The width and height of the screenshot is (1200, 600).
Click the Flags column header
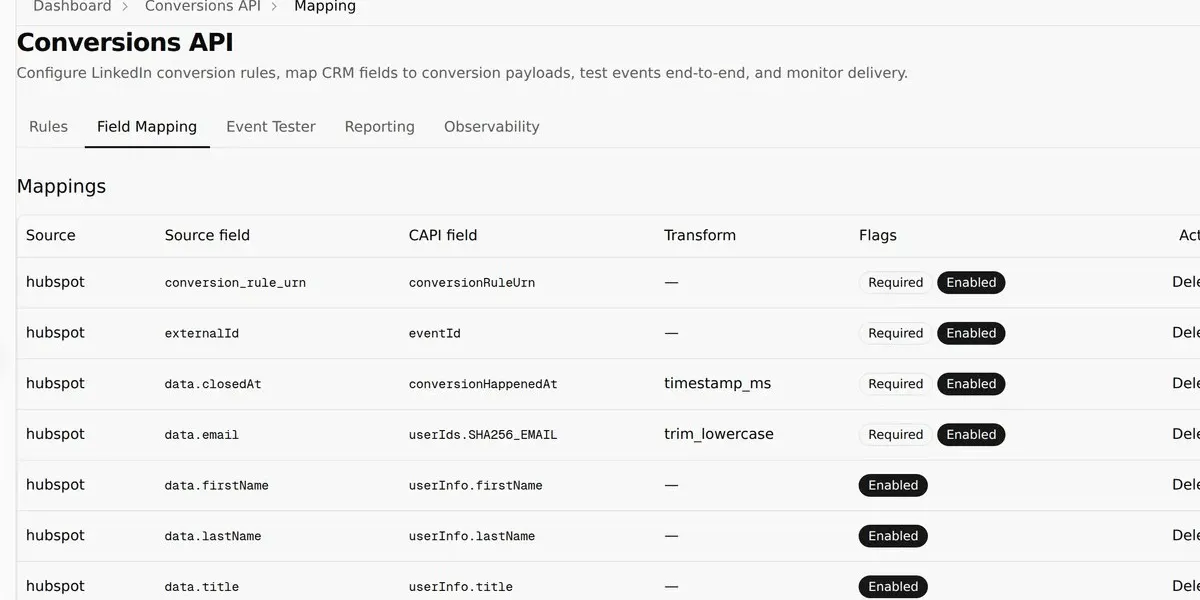coord(878,236)
